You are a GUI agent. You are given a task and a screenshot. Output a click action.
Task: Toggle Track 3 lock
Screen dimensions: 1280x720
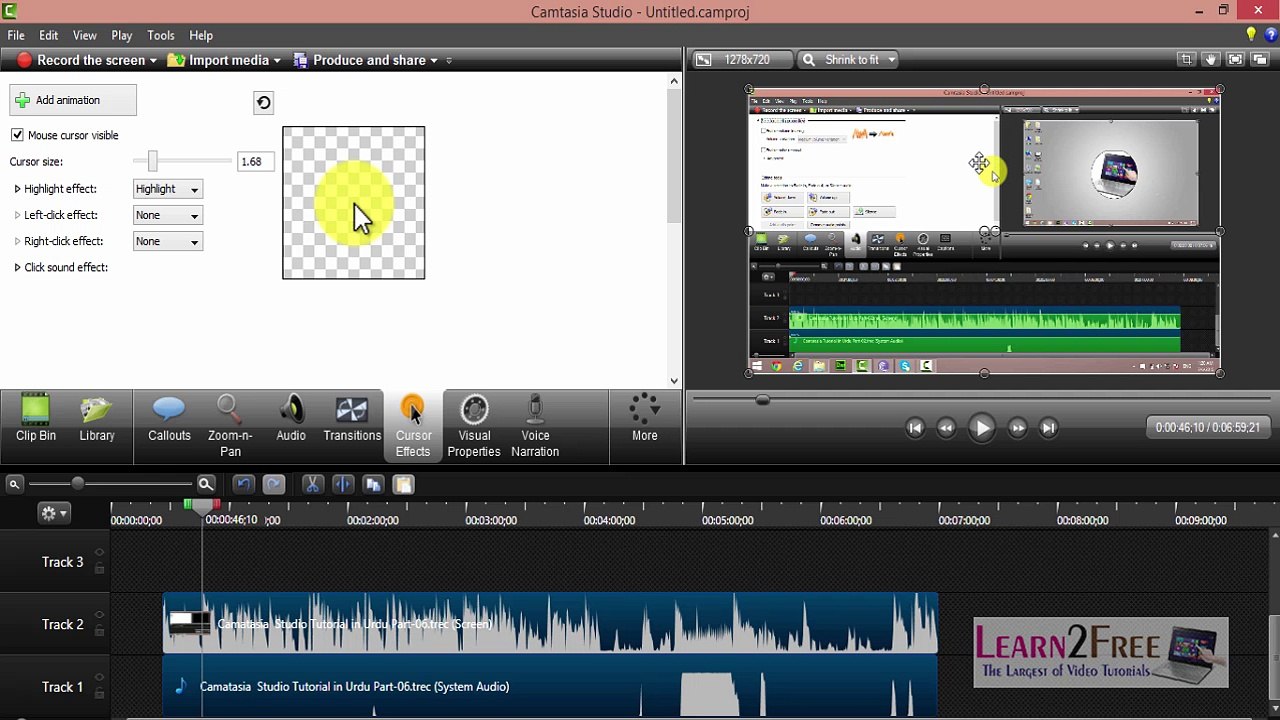click(x=99, y=569)
